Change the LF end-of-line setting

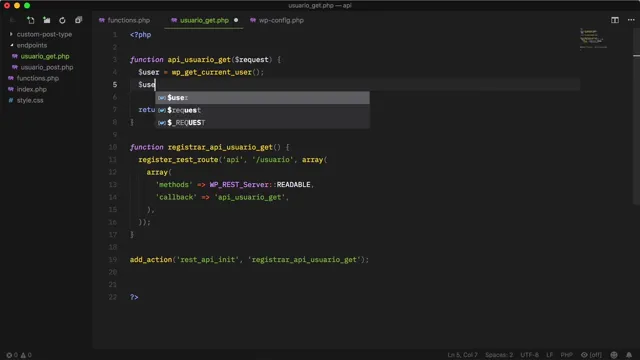tap(549, 355)
